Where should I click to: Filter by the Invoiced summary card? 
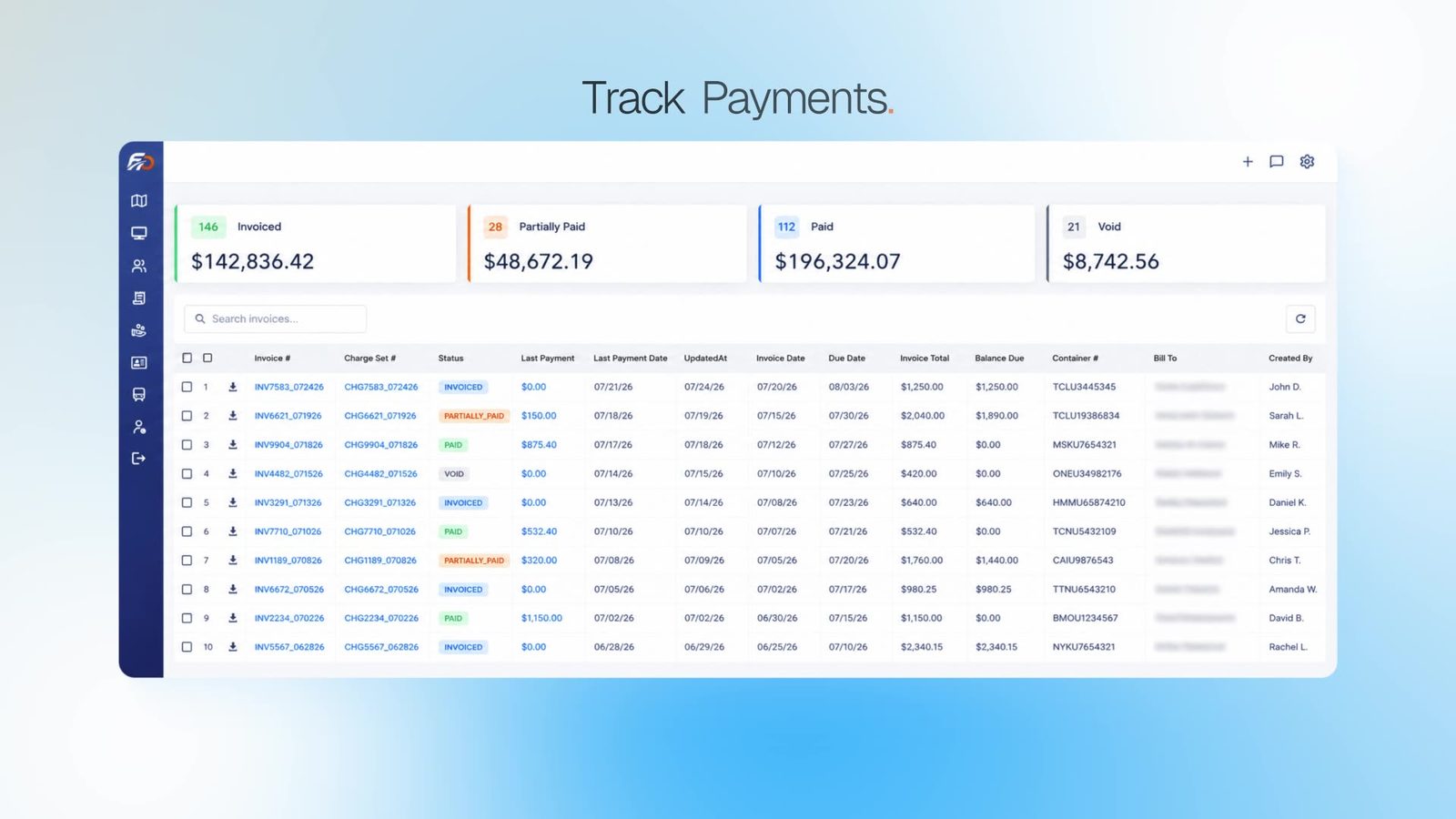point(315,244)
